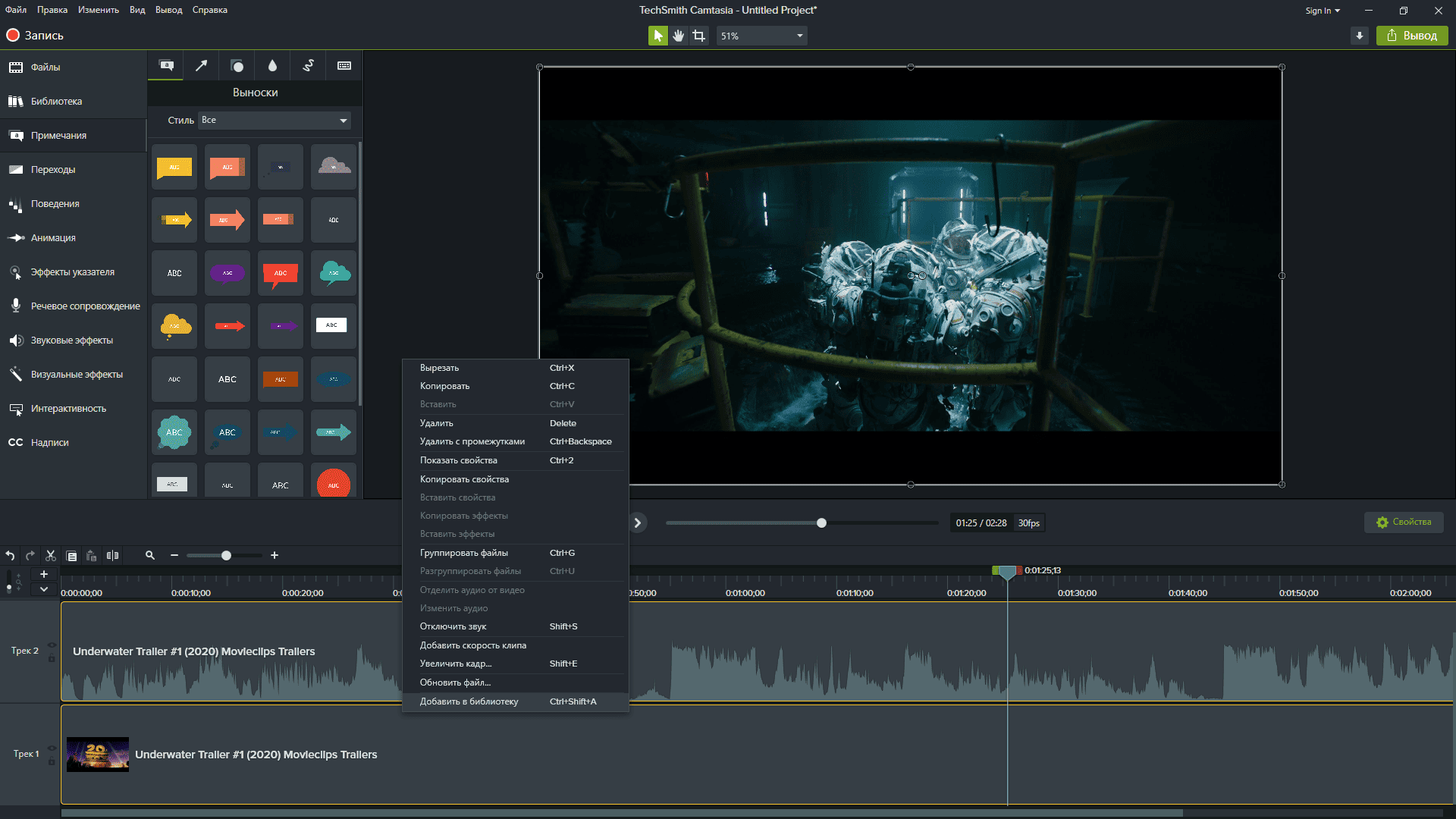Screen dimensions: 1456x819
Task: Open the 51% canvas zoom dropdown
Action: (761, 36)
